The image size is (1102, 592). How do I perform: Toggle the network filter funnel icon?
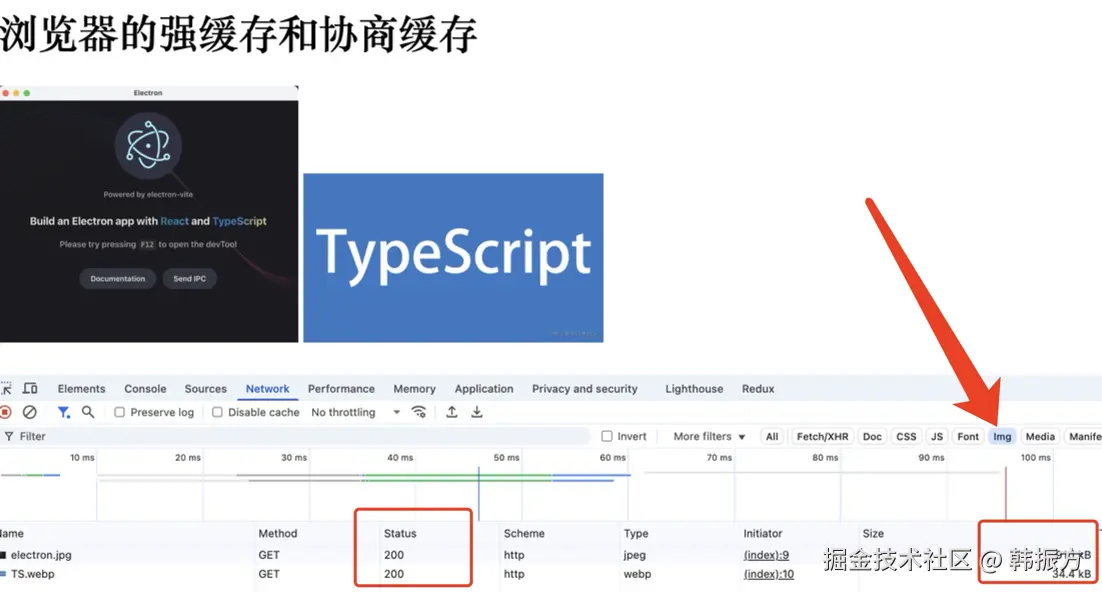pyautogui.click(x=63, y=412)
